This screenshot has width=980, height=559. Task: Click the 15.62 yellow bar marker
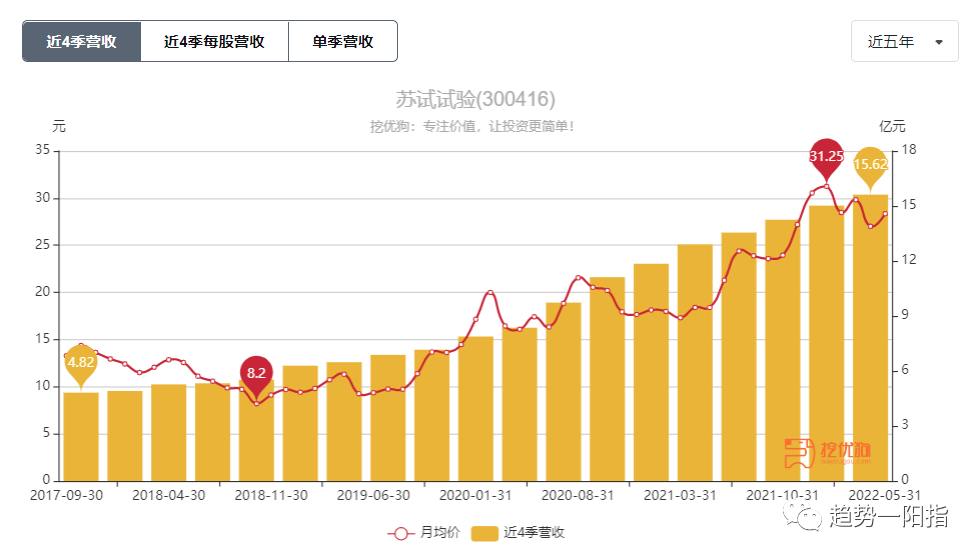point(870,166)
